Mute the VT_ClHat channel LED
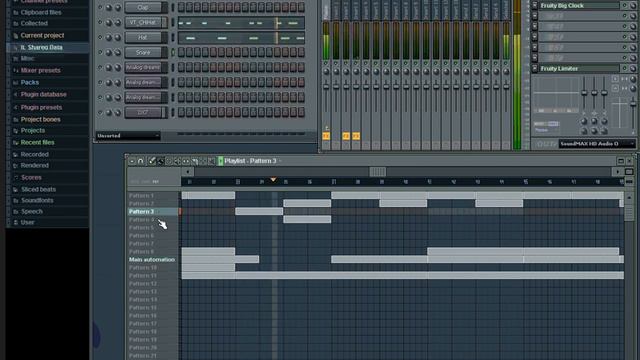Image resolution: width=640 pixels, height=360 pixels. pyautogui.click(x=100, y=22)
